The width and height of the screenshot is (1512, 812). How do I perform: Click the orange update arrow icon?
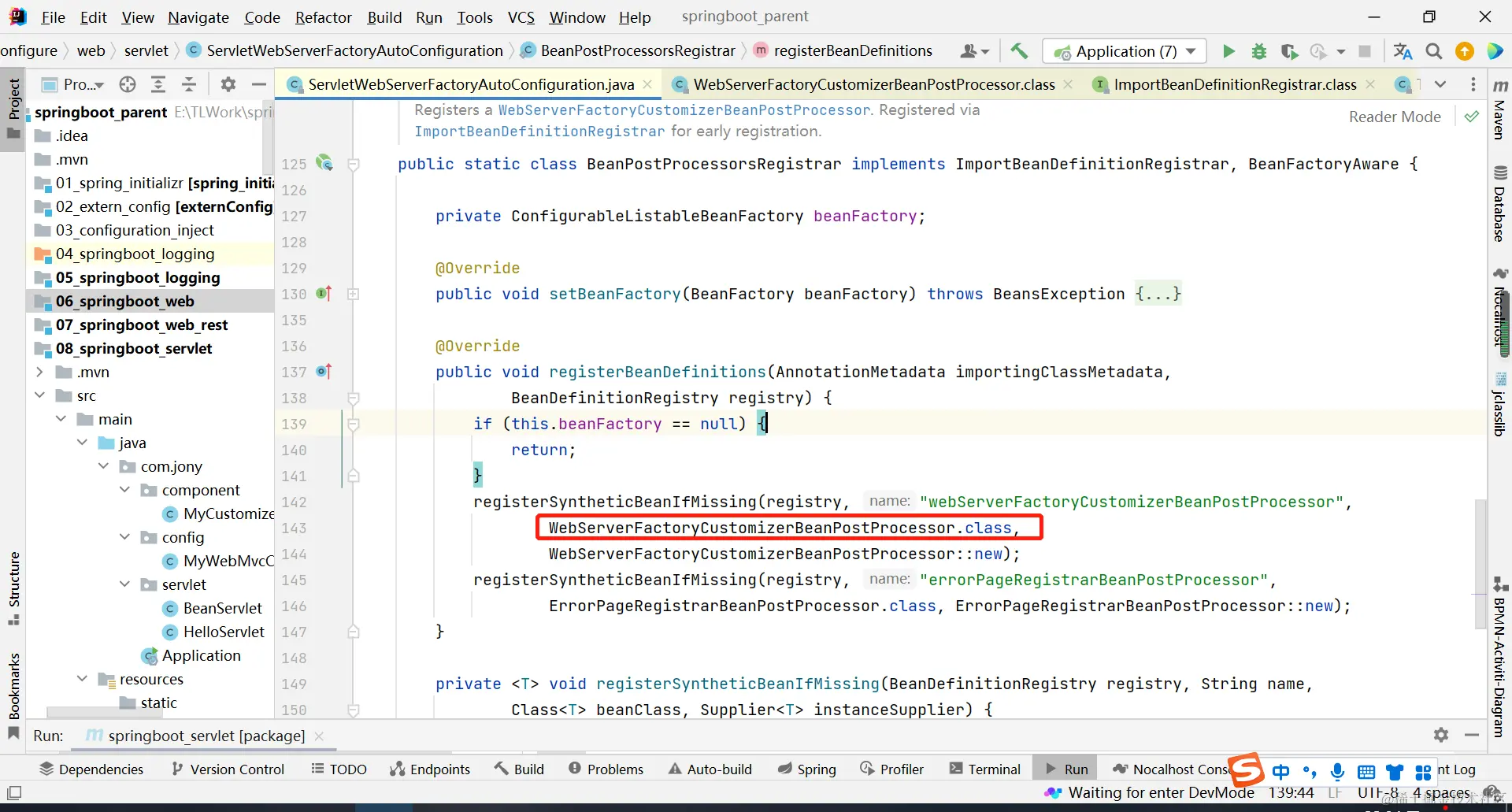[1465, 51]
